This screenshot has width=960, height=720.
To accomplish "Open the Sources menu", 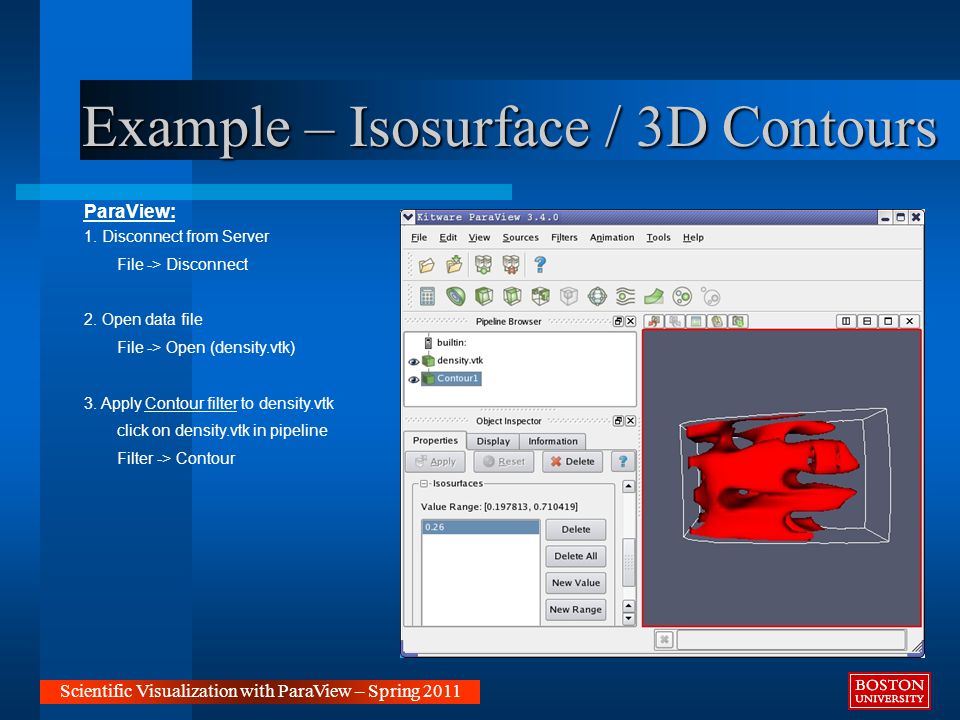I will click(520, 238).
